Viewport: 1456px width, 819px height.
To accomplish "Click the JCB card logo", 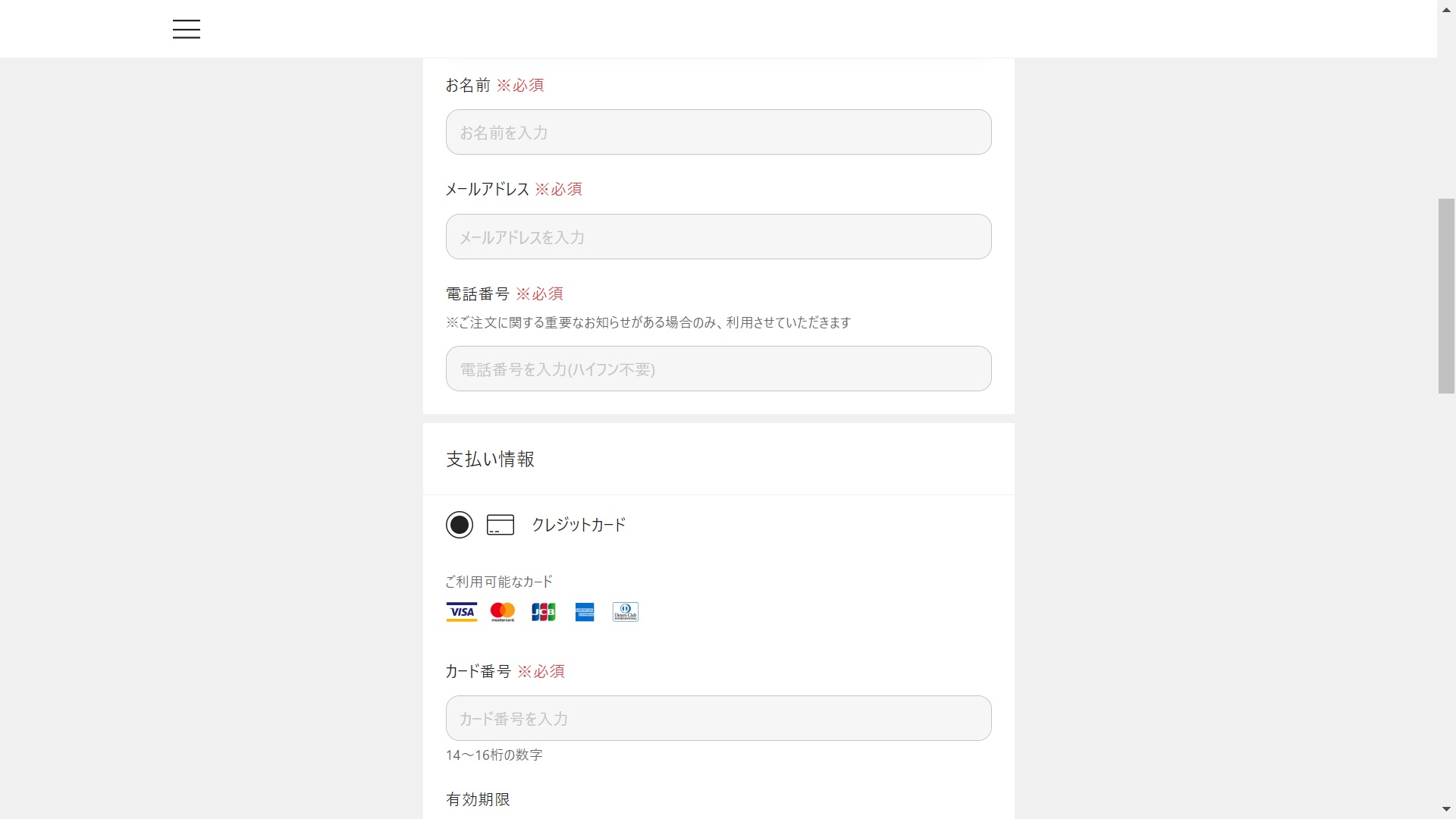I will coord(543,612).
